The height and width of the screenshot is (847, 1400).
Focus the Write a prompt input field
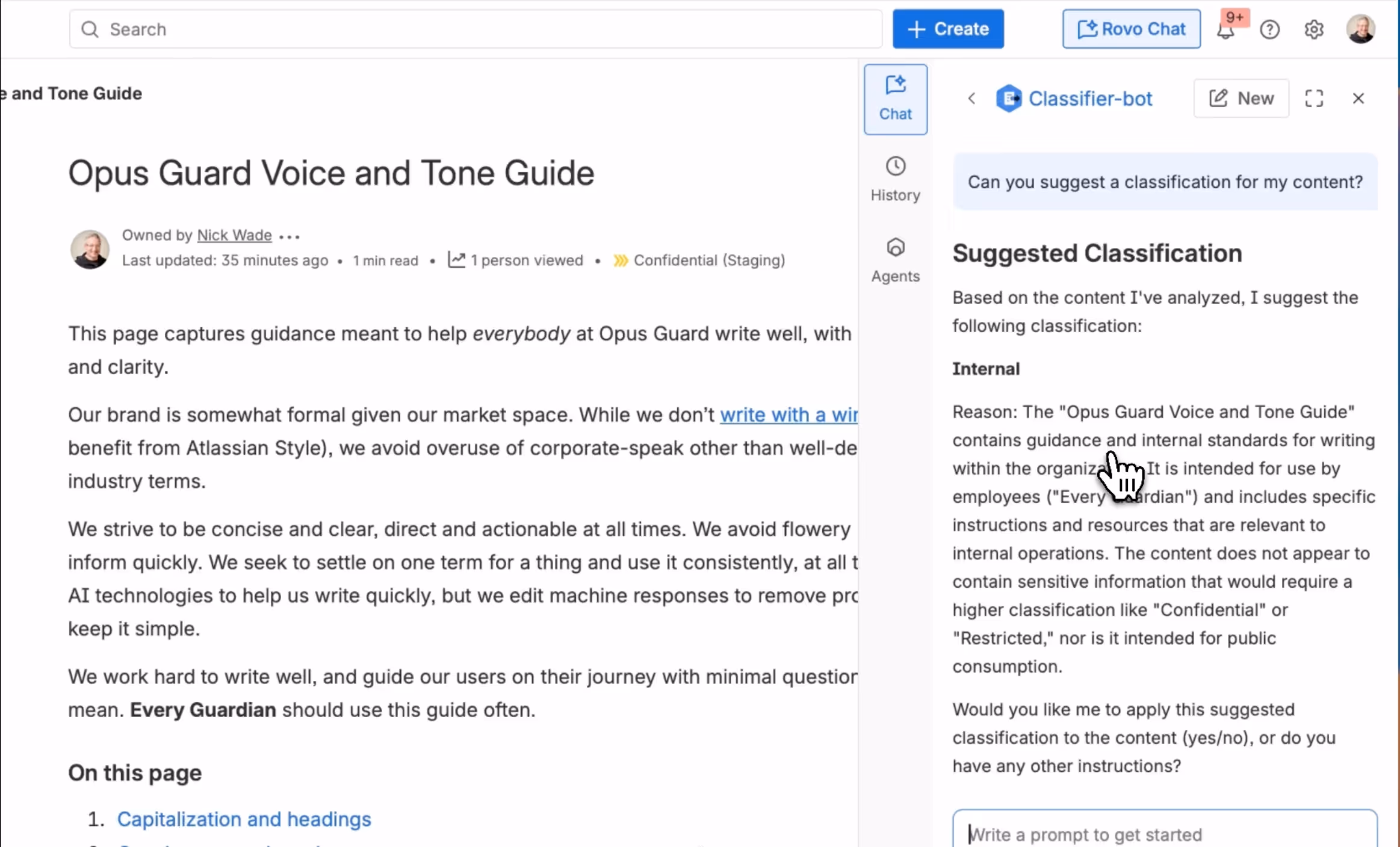(x=1164, y=834)
